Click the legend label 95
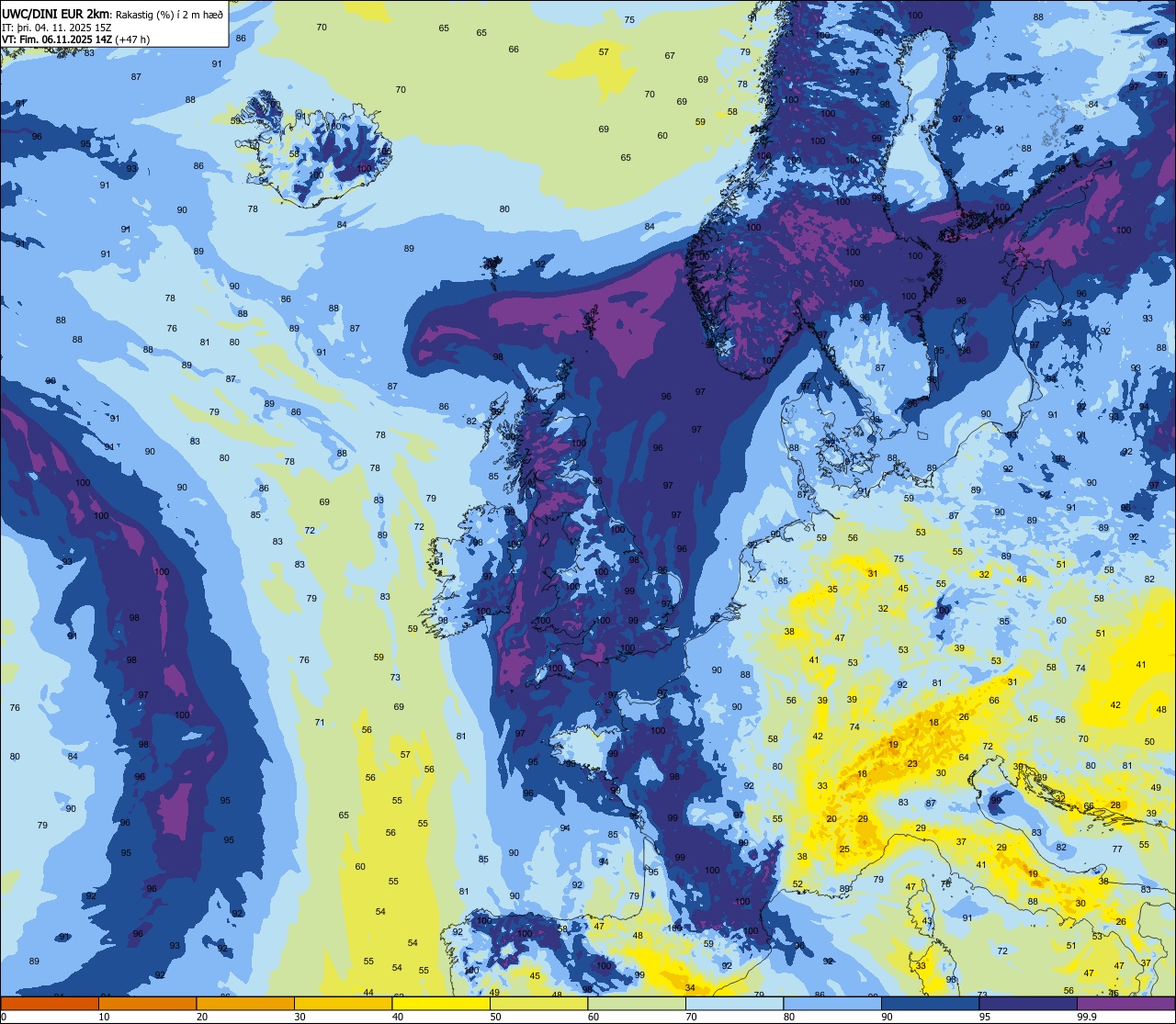Viewport: 1176px width, 1024px height. [985, 1017]
